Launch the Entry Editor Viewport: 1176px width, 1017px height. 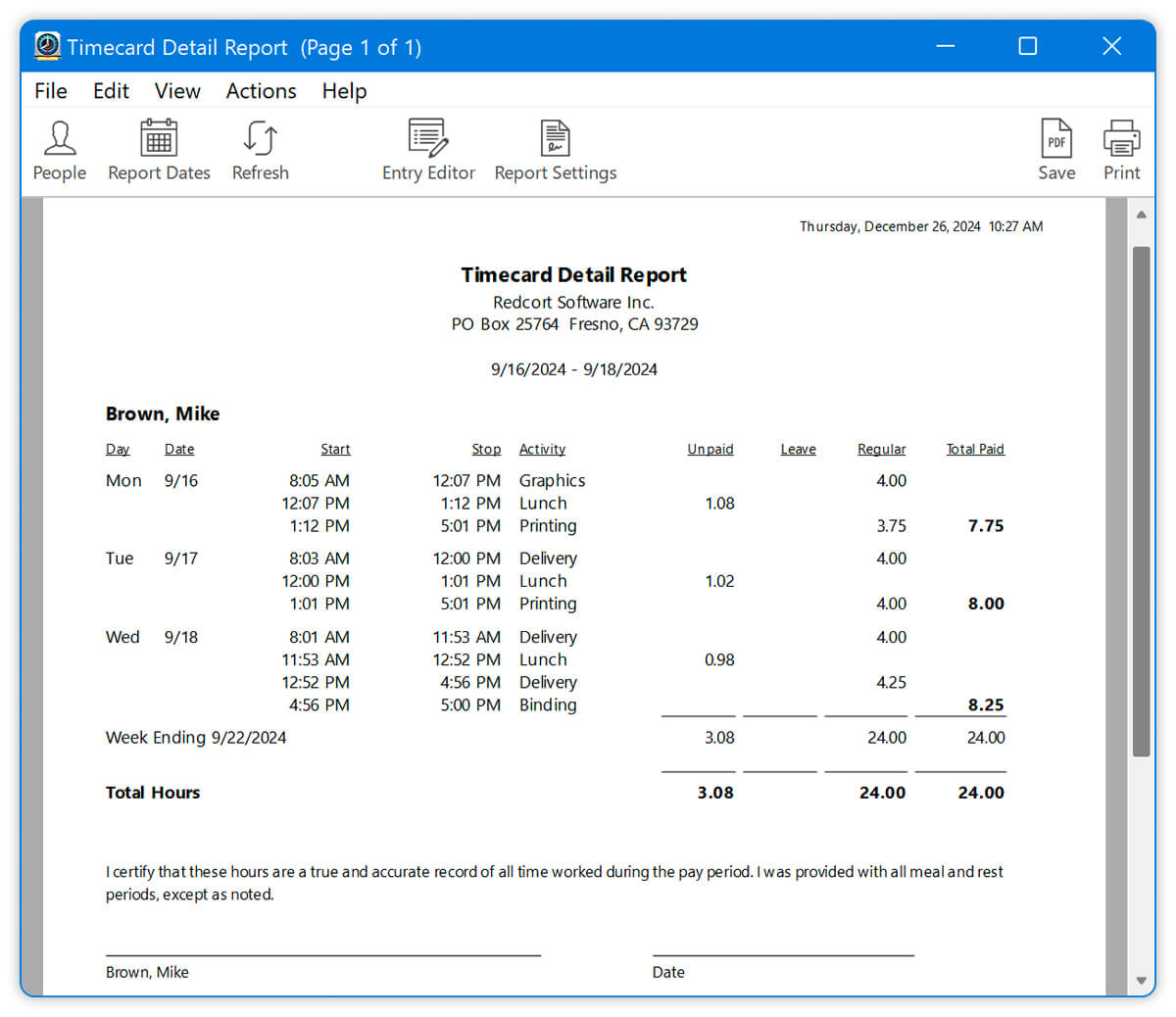[x=428, y=149]
